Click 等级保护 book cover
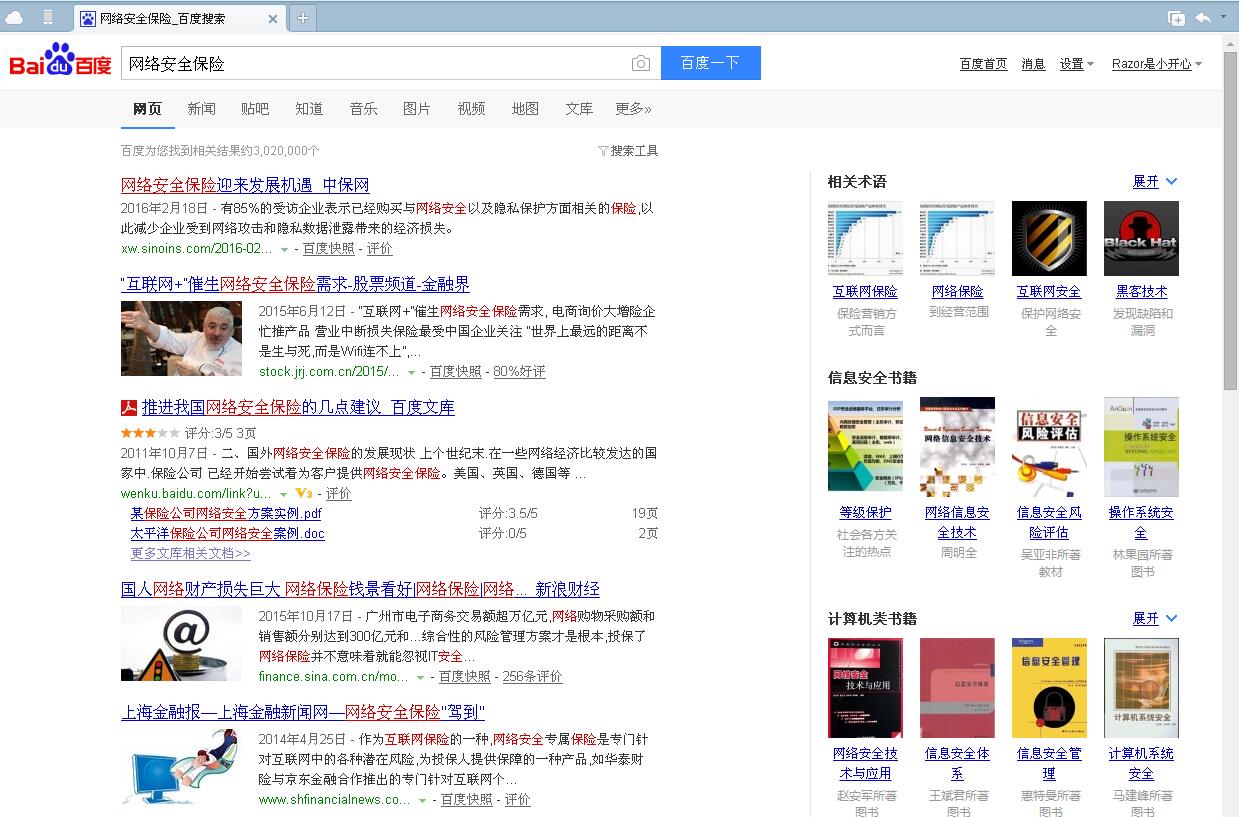Image resolution: width=1239 pixels, height=817 pixels. click(865, 447)
